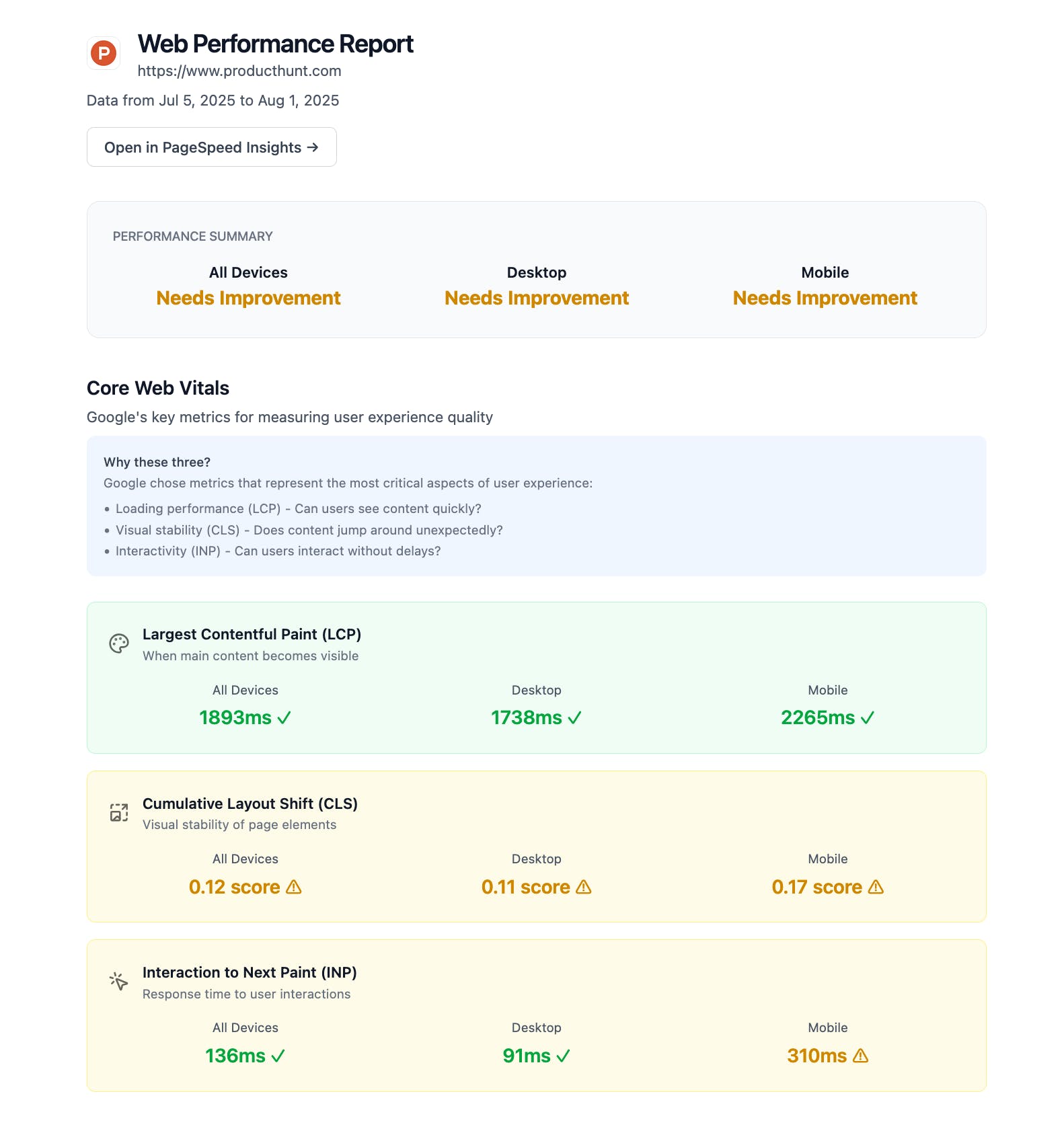This screenshot has height=1139, width=1064.
Task: Click the 0.12 score value
Action: [x=234, y=887]
